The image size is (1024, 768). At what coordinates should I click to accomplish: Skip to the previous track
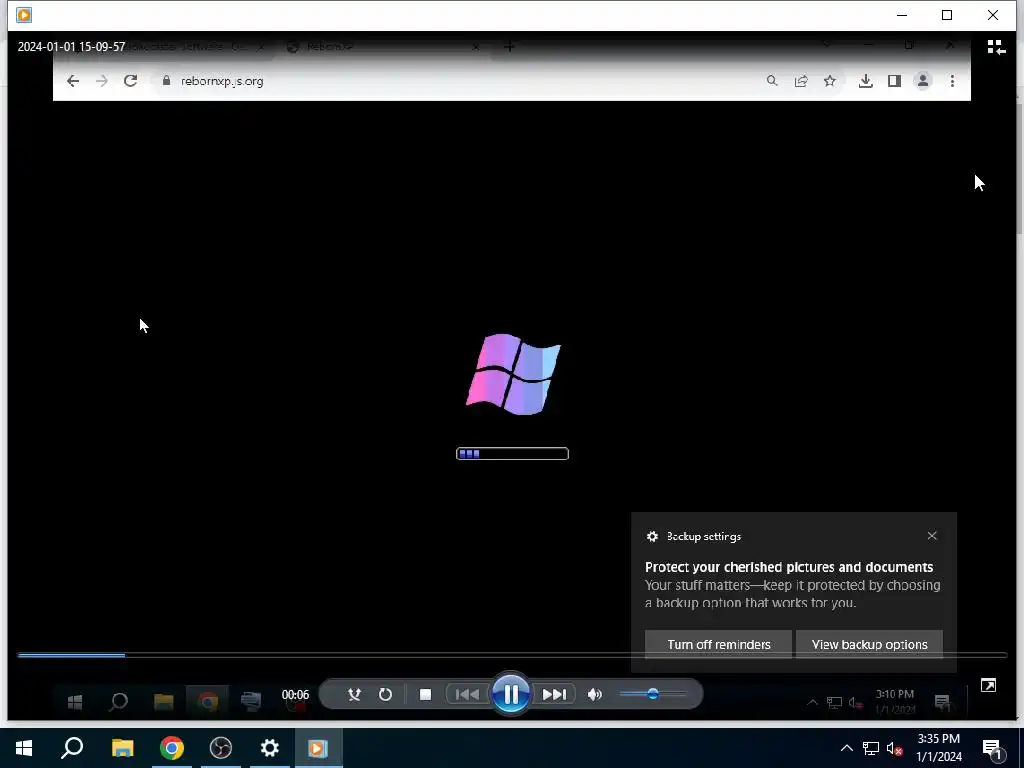pos(467,694)
